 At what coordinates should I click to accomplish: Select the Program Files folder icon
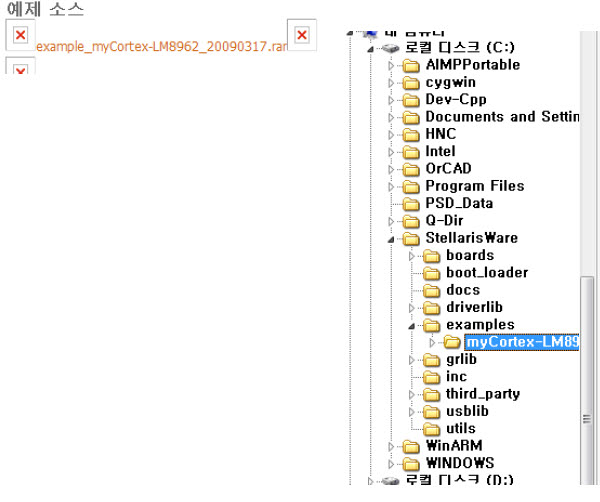(411, 187)
